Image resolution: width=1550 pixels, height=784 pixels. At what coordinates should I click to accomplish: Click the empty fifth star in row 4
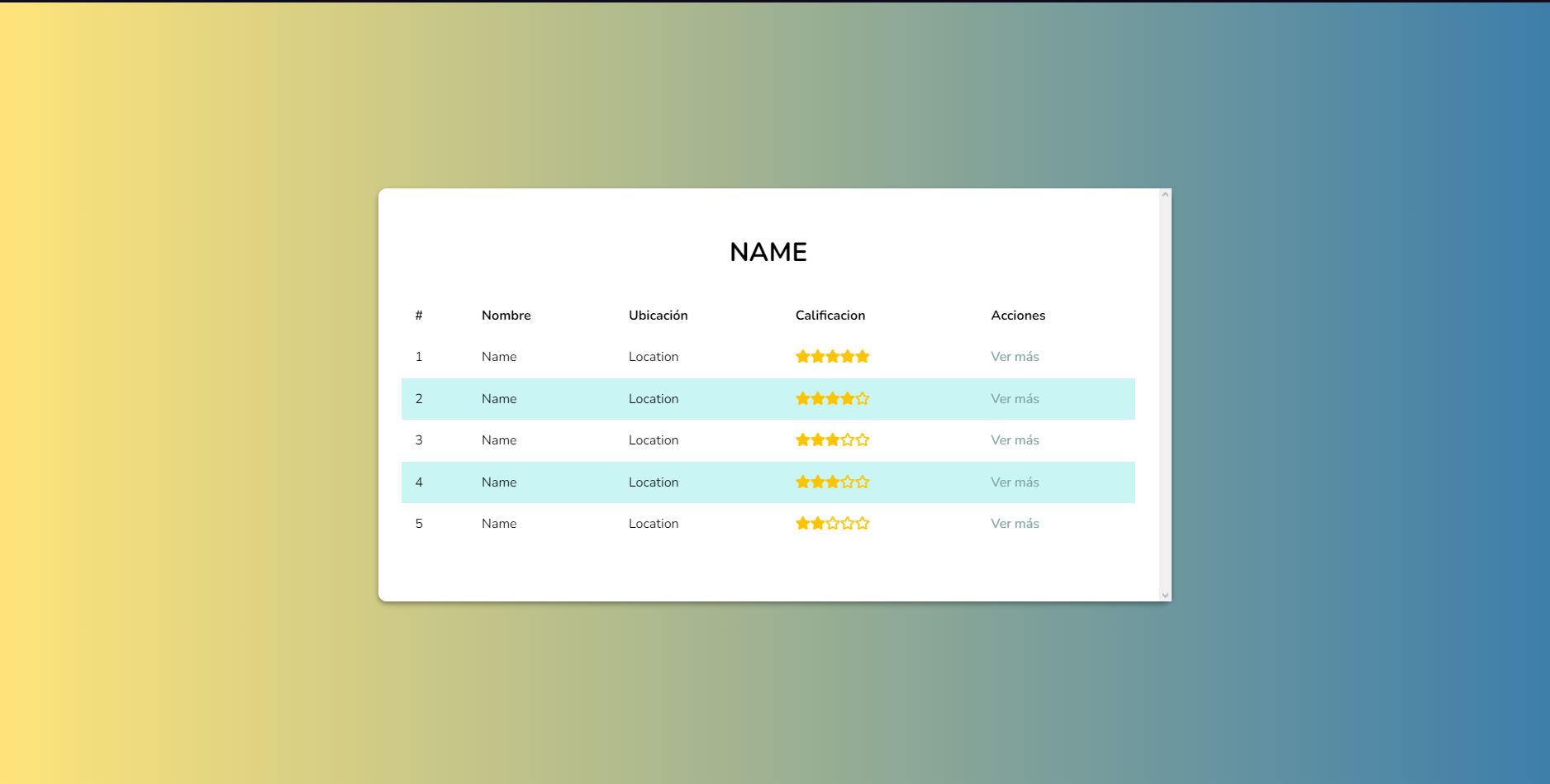pos(863,482)
